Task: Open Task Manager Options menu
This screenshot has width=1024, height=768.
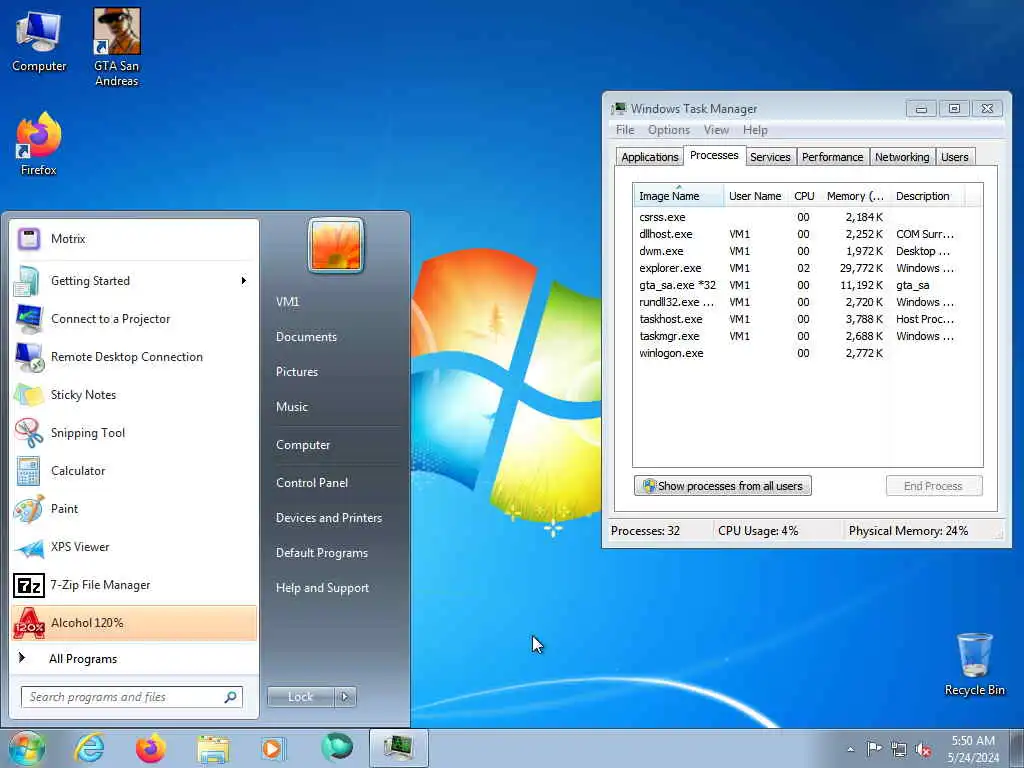Action: point(669,130)
